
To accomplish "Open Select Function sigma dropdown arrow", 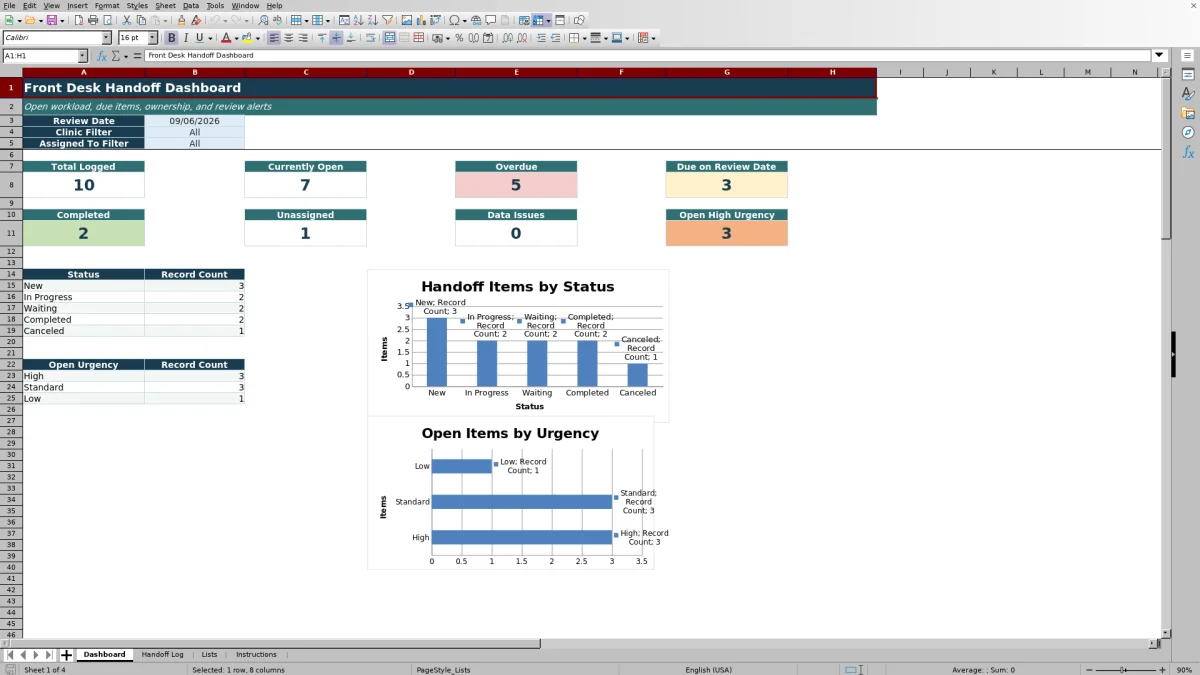I will click(125, 56).
